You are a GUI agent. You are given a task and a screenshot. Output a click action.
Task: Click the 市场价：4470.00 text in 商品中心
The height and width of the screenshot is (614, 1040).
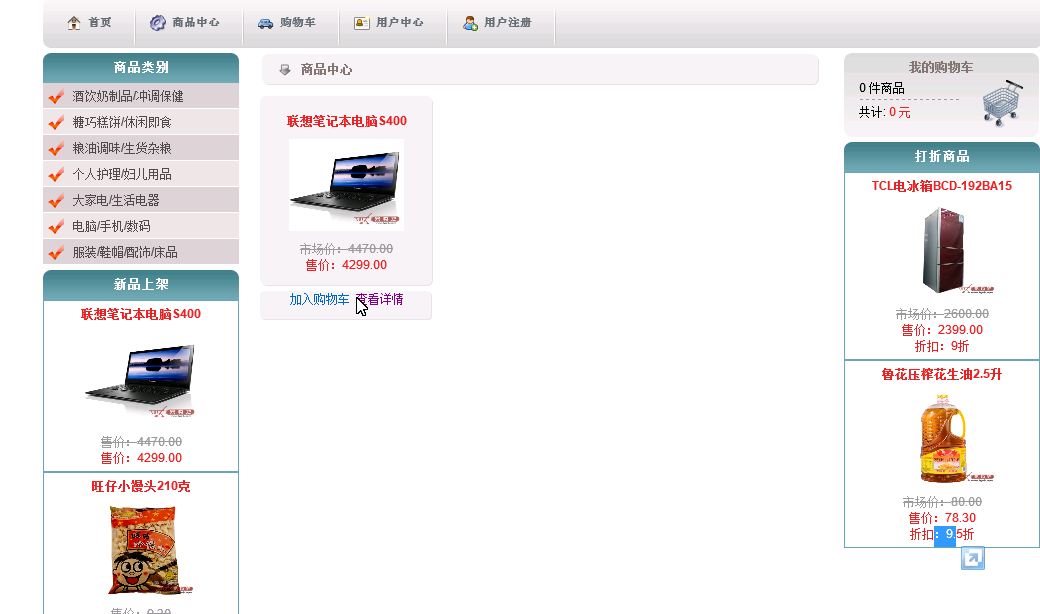[346, 249]
